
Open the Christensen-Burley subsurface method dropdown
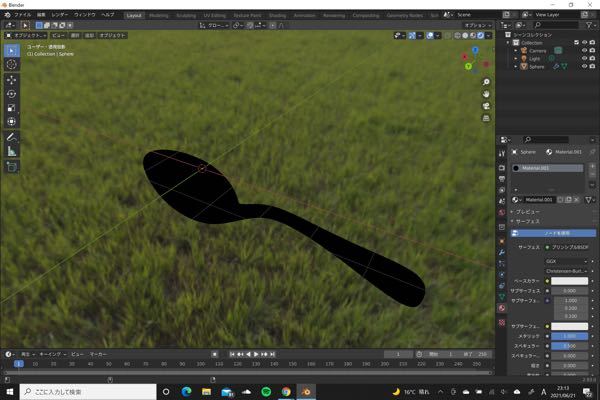coord(566,271)
